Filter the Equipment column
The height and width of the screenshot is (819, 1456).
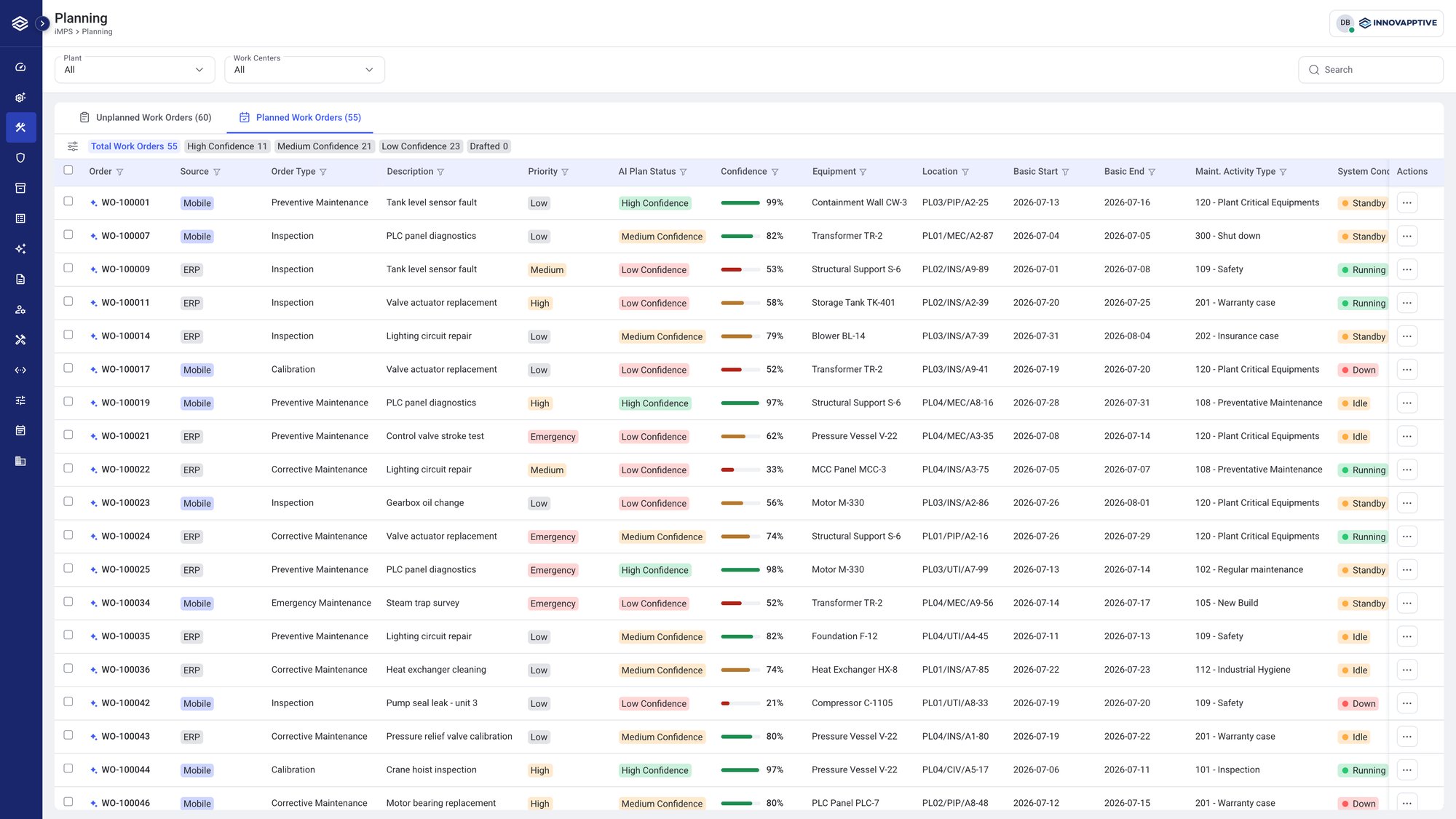click(863, 172)
